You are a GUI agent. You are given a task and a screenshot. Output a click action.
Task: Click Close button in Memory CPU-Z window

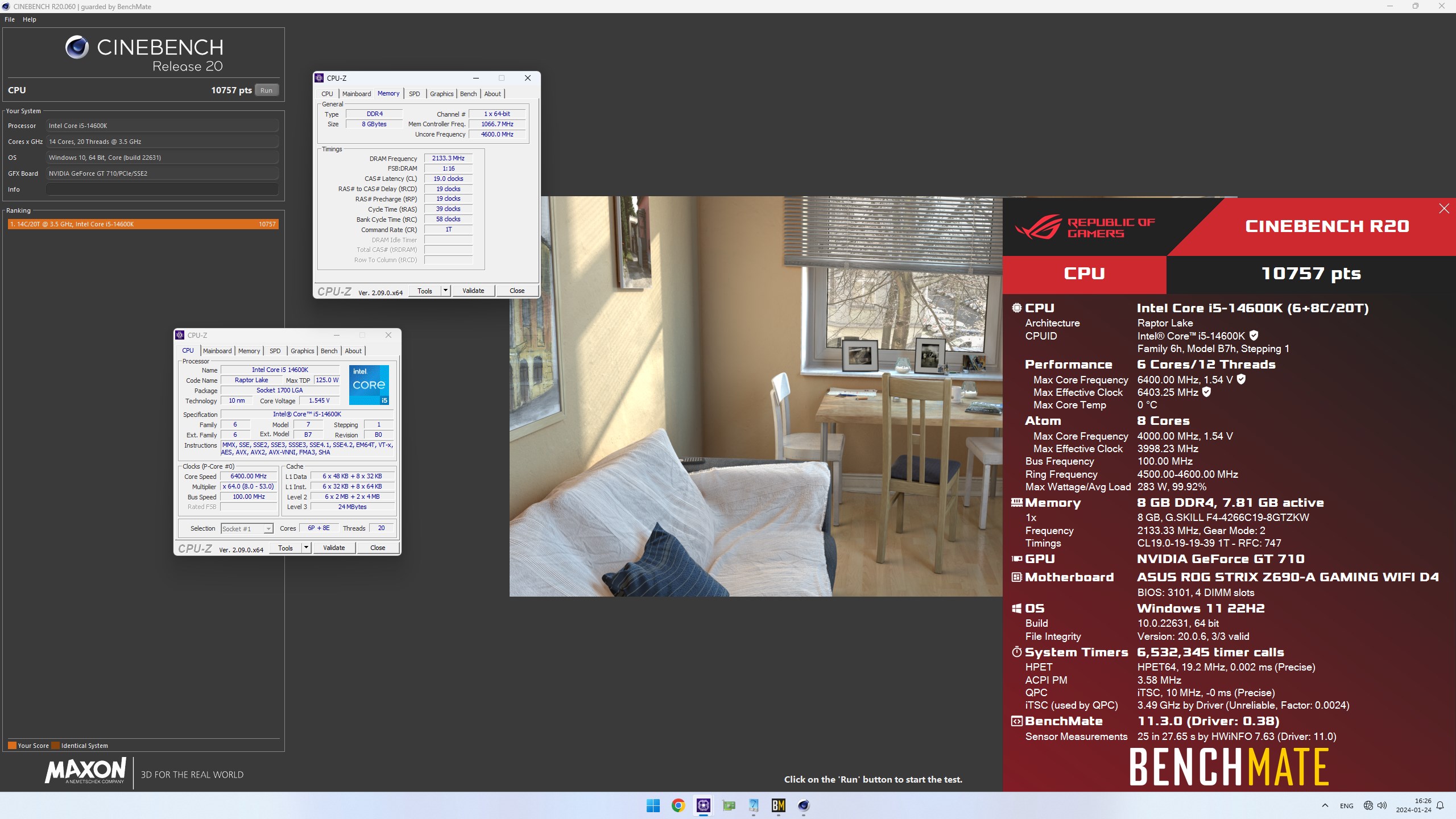[517, 291]
